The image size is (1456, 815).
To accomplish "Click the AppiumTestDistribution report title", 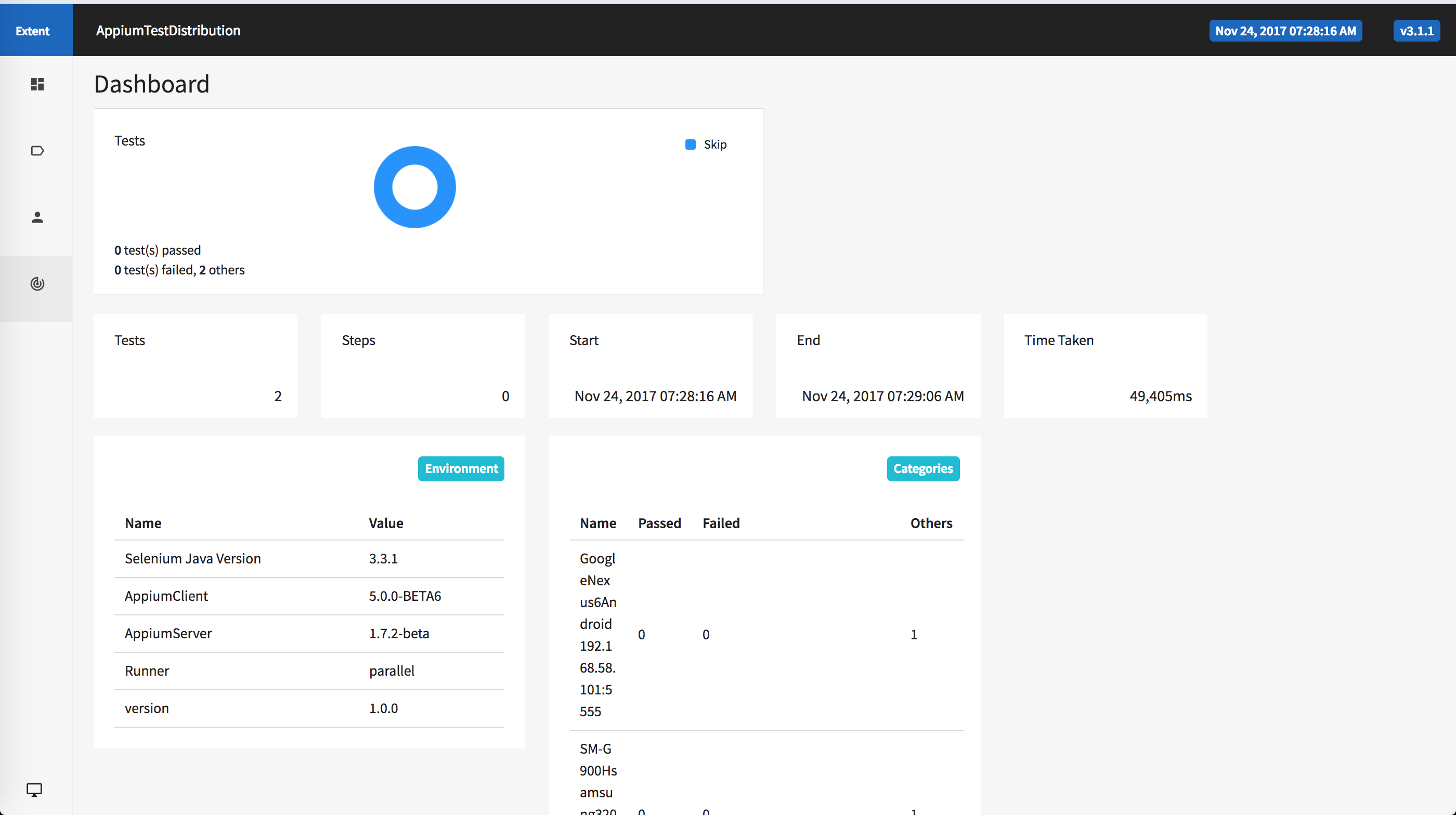I will pyautogui.click(x=168, y=31).
